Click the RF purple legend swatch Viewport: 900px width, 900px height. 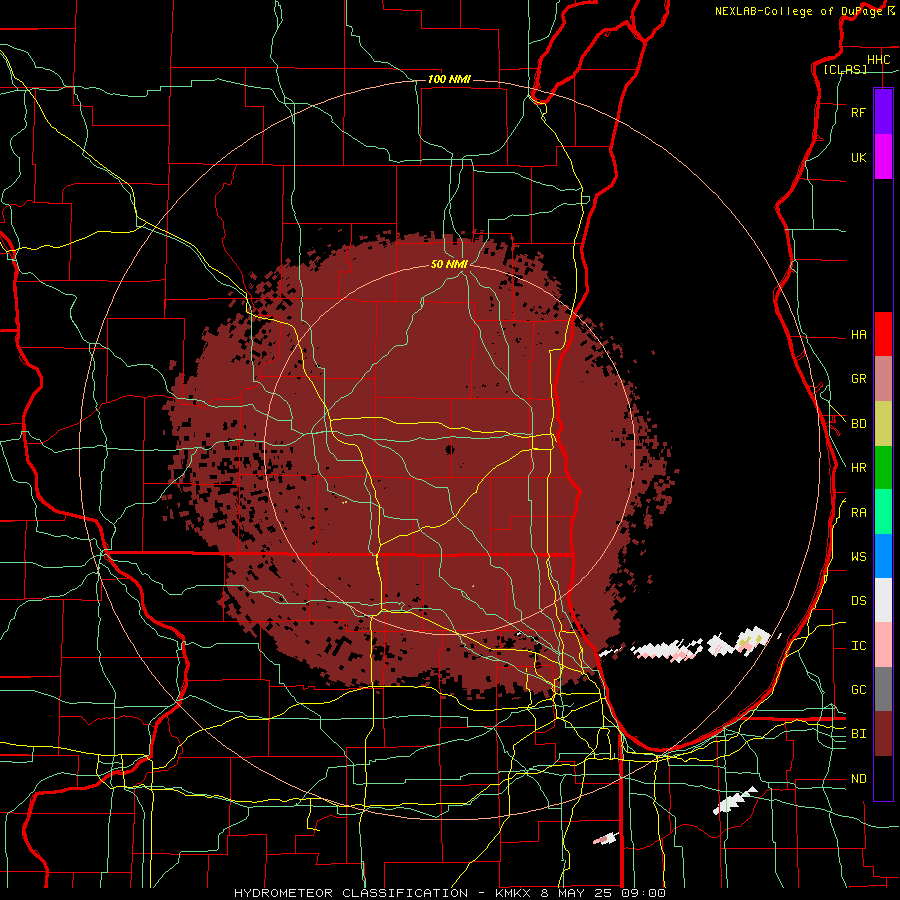[x=883, y=112]
